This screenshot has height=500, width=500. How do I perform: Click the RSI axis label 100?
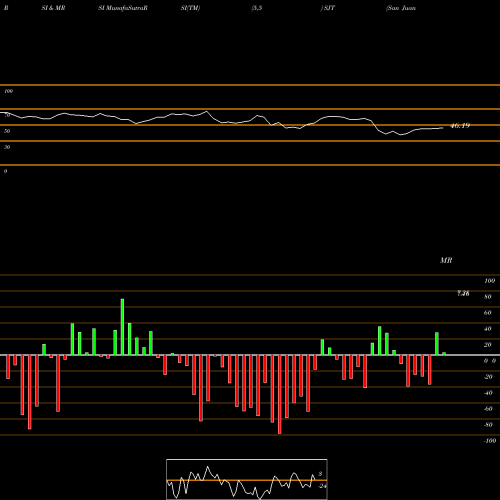tap(8, 91)
